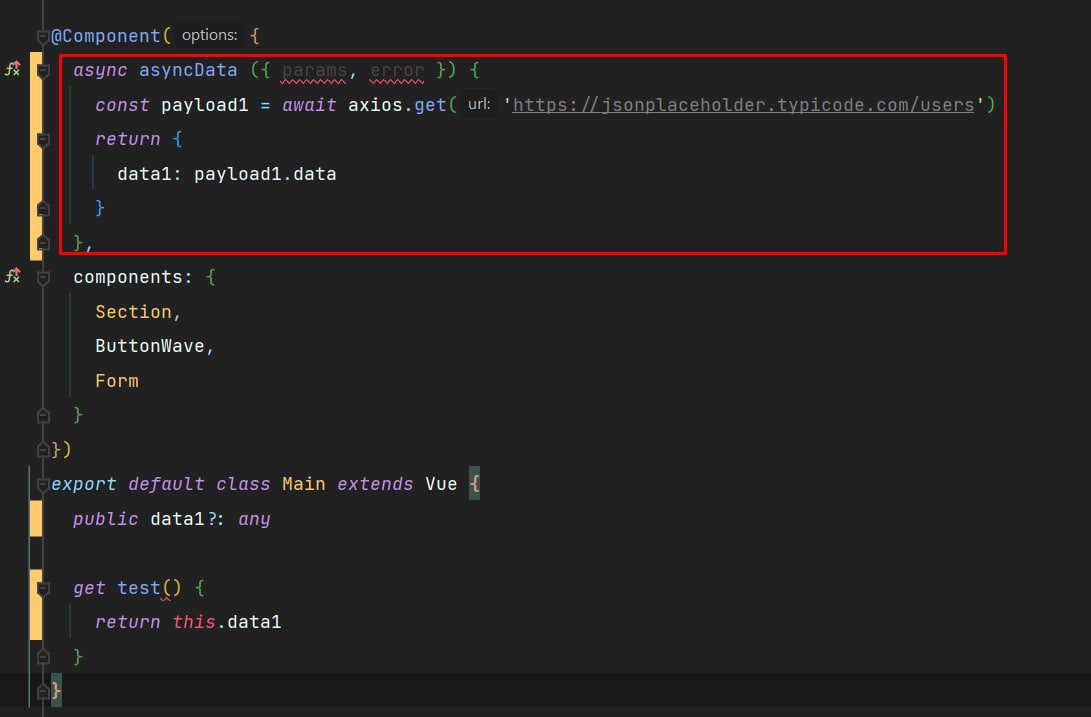Click the 'await' keyword
1091x717 pixels.
point(309,105)
